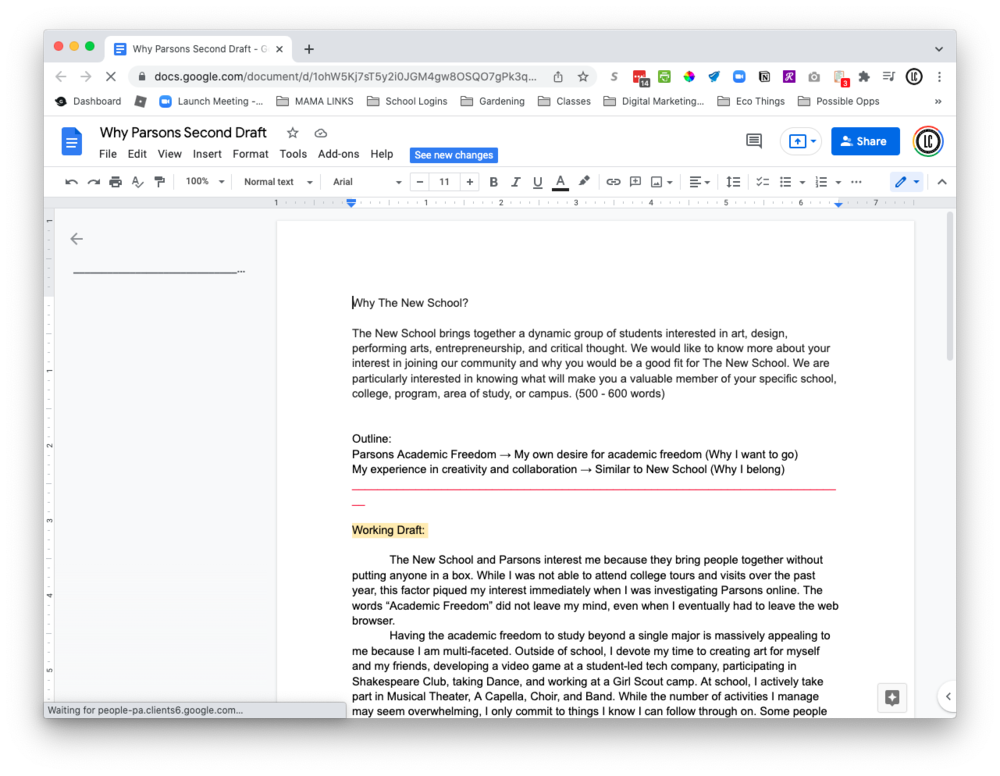Open the File menu
1000x776 pixels.
[x=108, y=154]
